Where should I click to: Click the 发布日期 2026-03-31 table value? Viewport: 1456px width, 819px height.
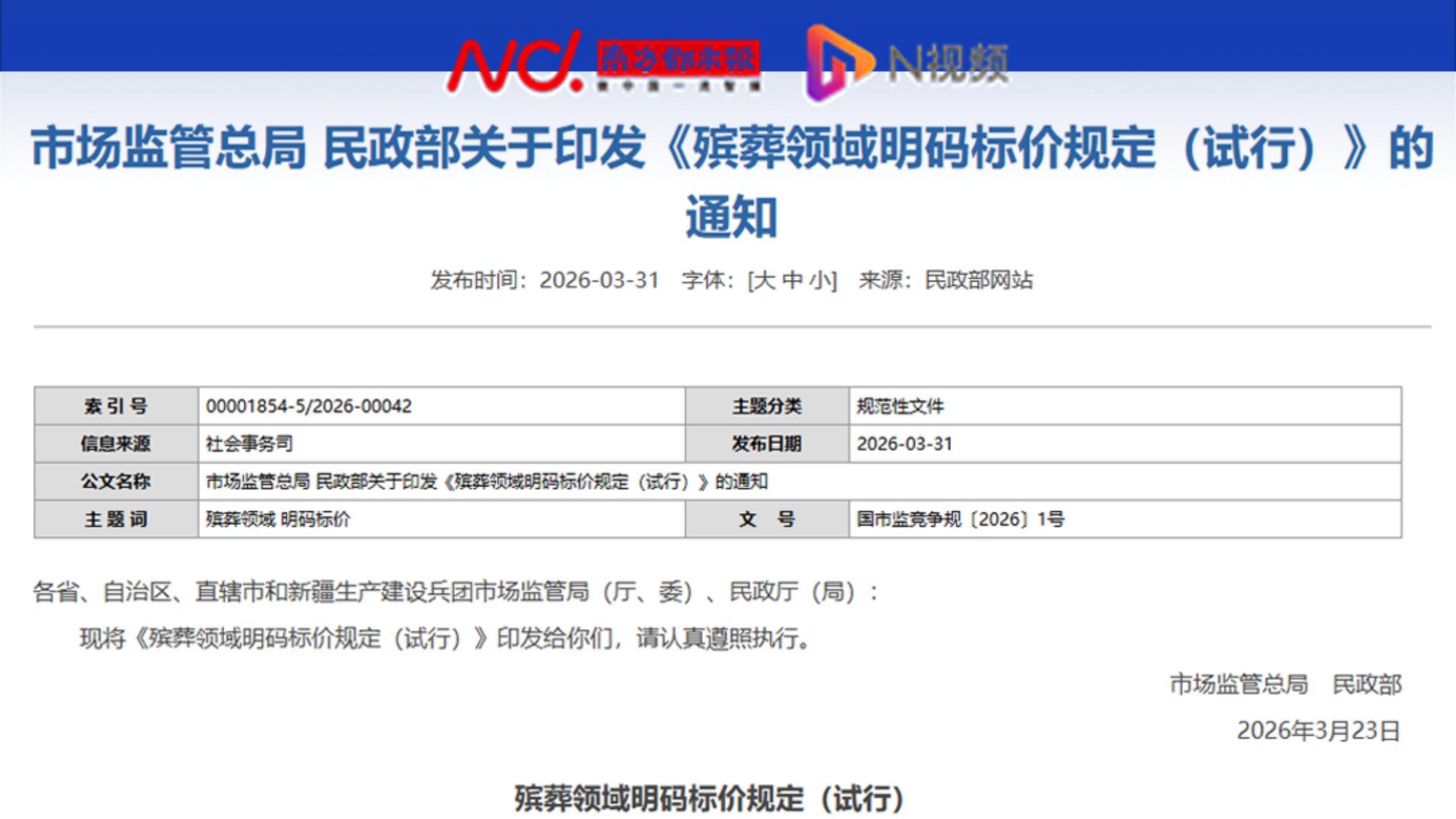(904, 444)
